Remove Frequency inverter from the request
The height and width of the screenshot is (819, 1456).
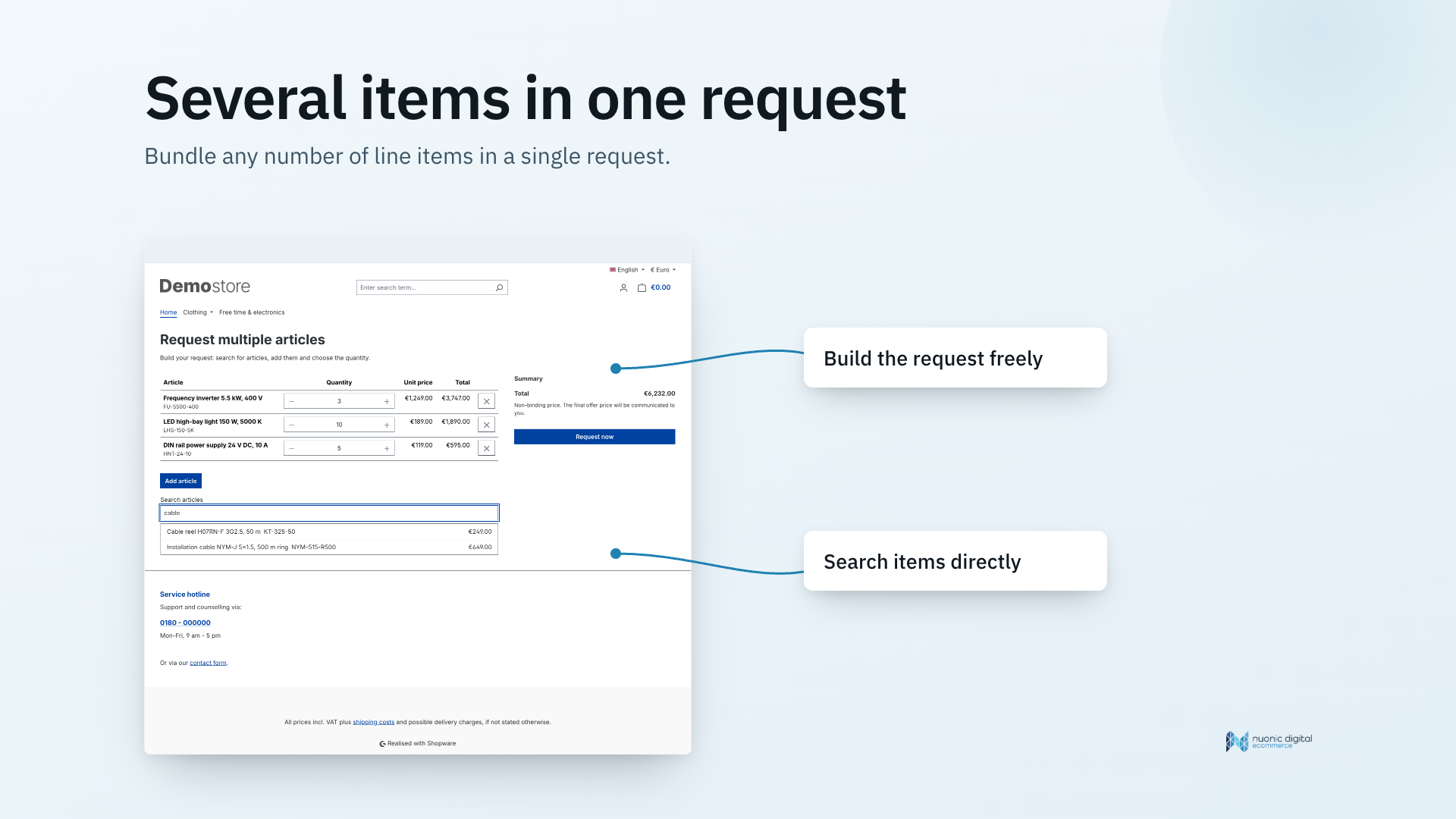[x=487, y=401]
